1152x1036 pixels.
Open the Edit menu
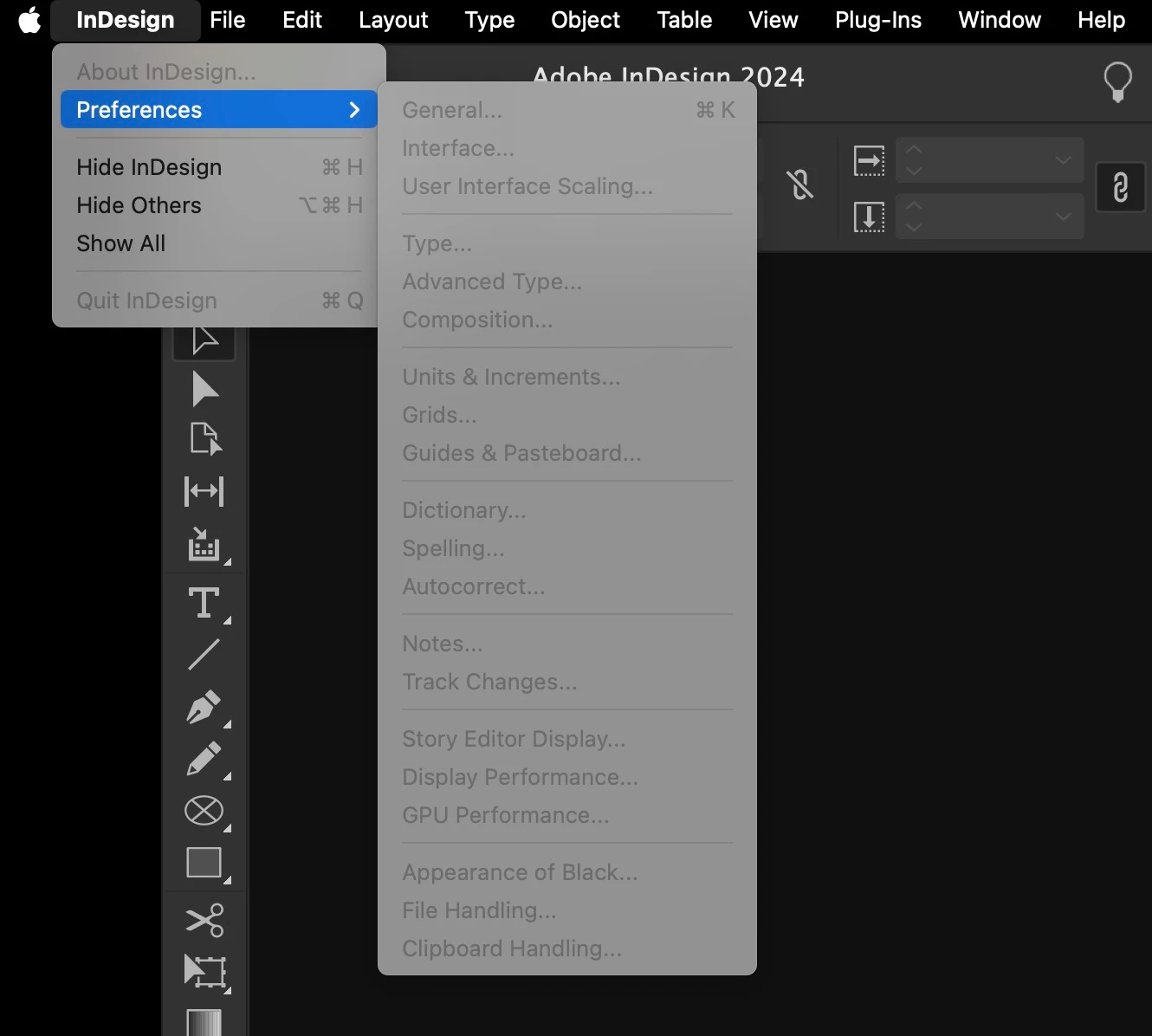click(302, 20)
